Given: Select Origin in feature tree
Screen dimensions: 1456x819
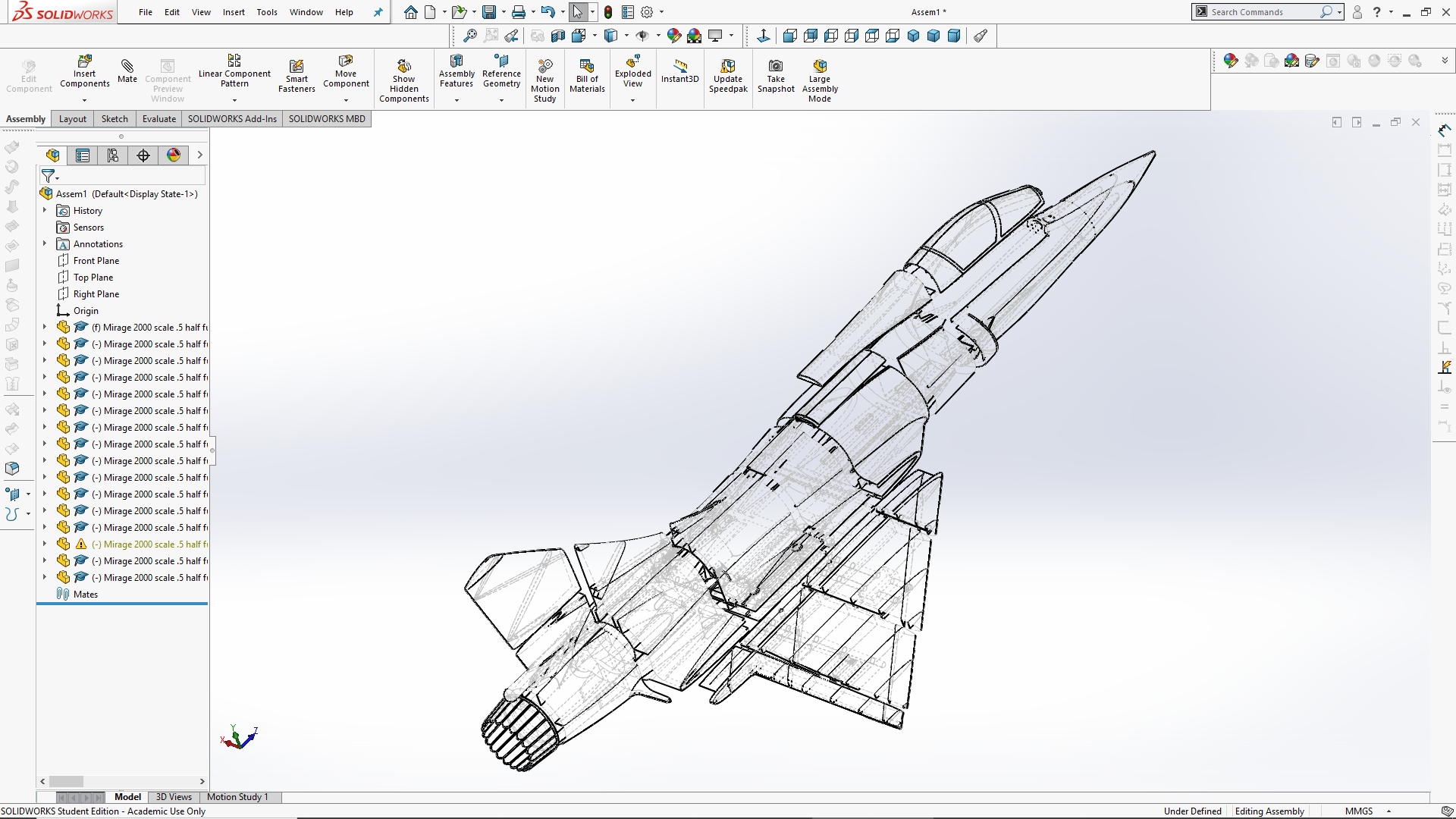Looking at the screenshot, I should point(86,311).
